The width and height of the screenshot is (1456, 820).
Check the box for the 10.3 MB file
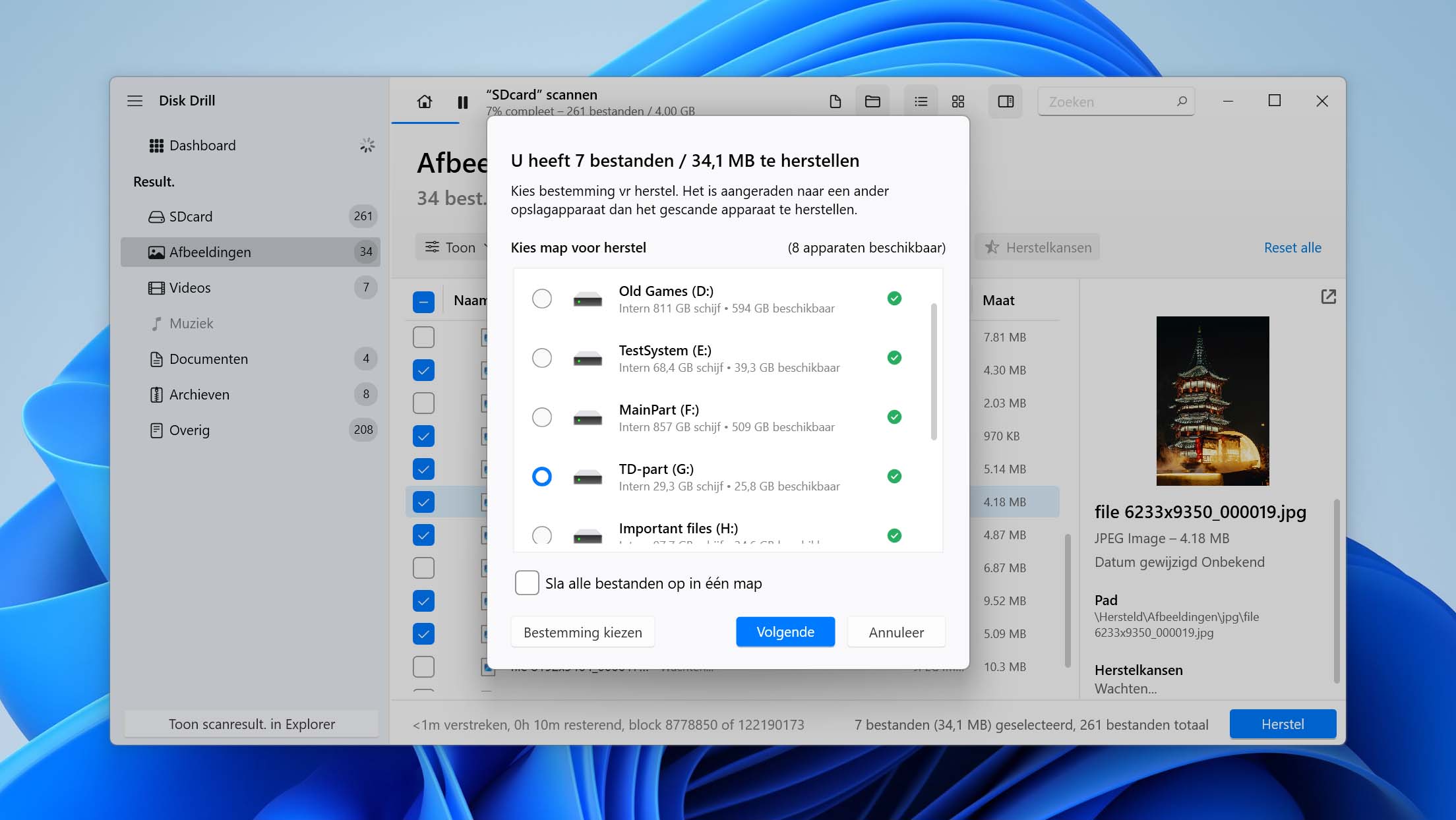(423, 666)
